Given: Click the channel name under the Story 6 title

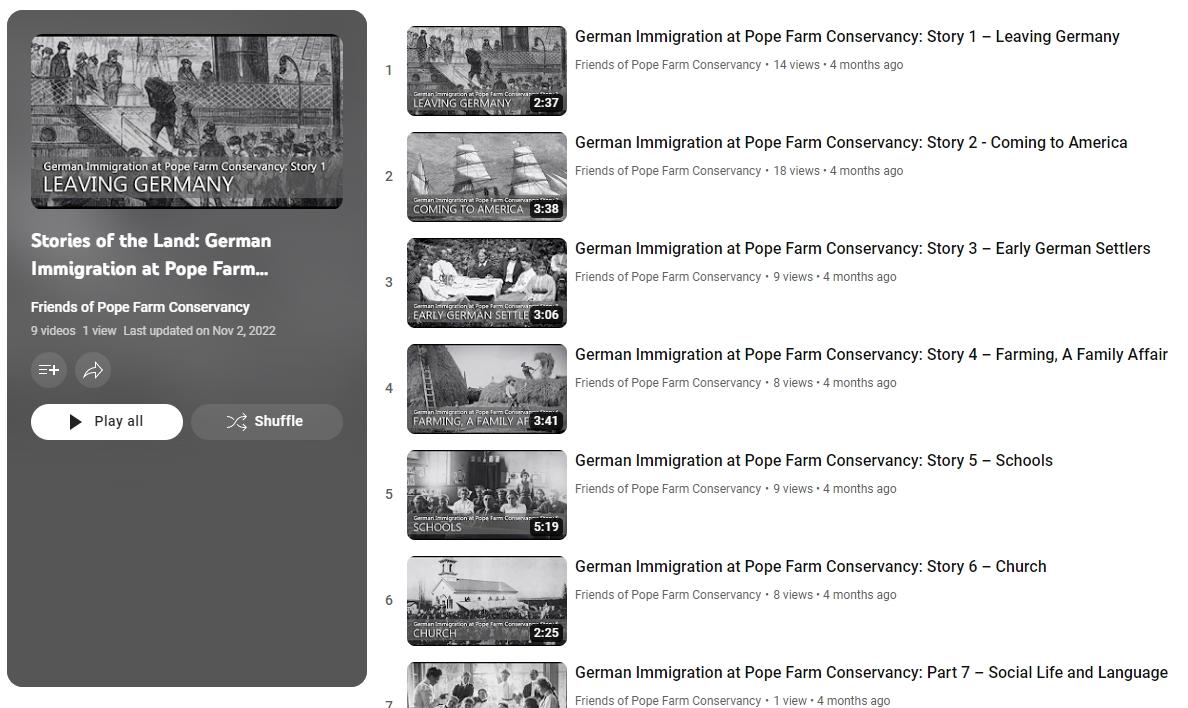Looking at the screenshot, I should (667, 596).
